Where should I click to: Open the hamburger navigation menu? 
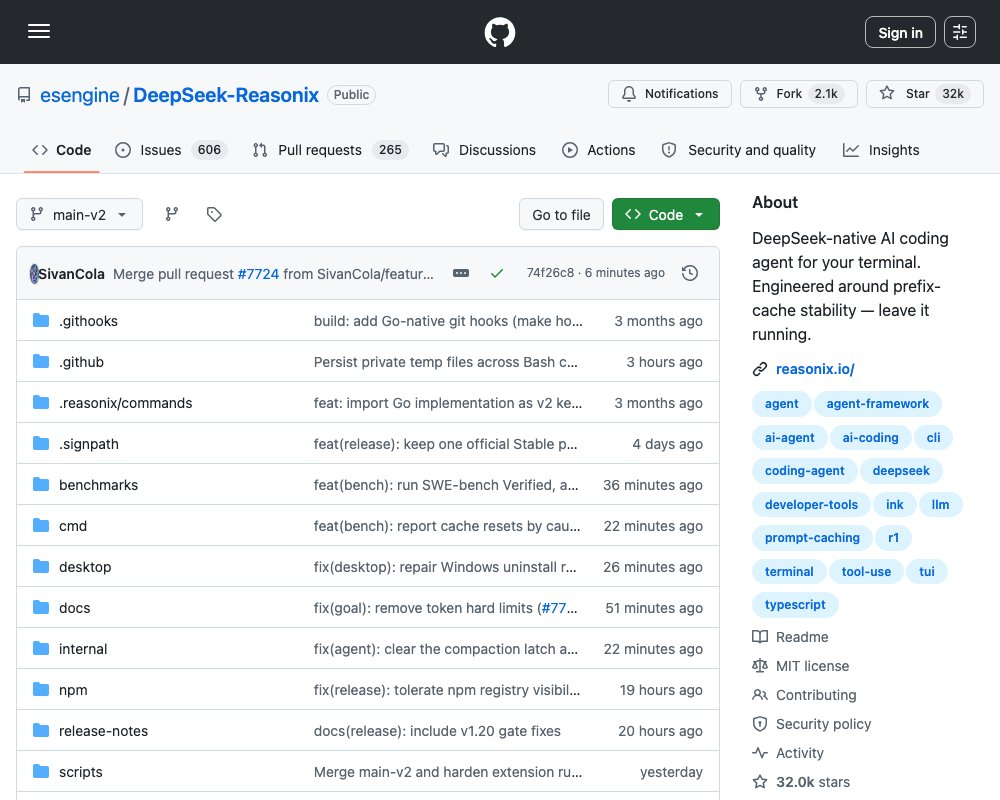pyautogui.click(x=39, y=31)
